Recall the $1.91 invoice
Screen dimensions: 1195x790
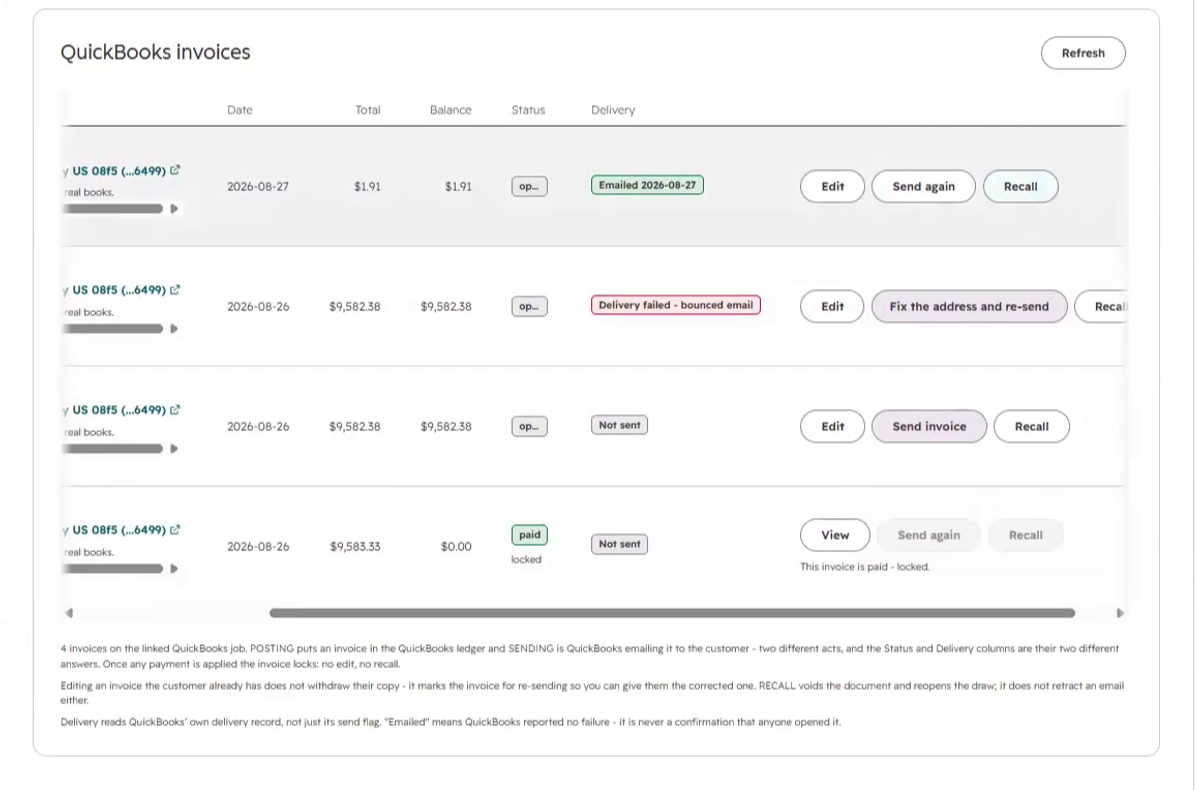click(1020, 187)
